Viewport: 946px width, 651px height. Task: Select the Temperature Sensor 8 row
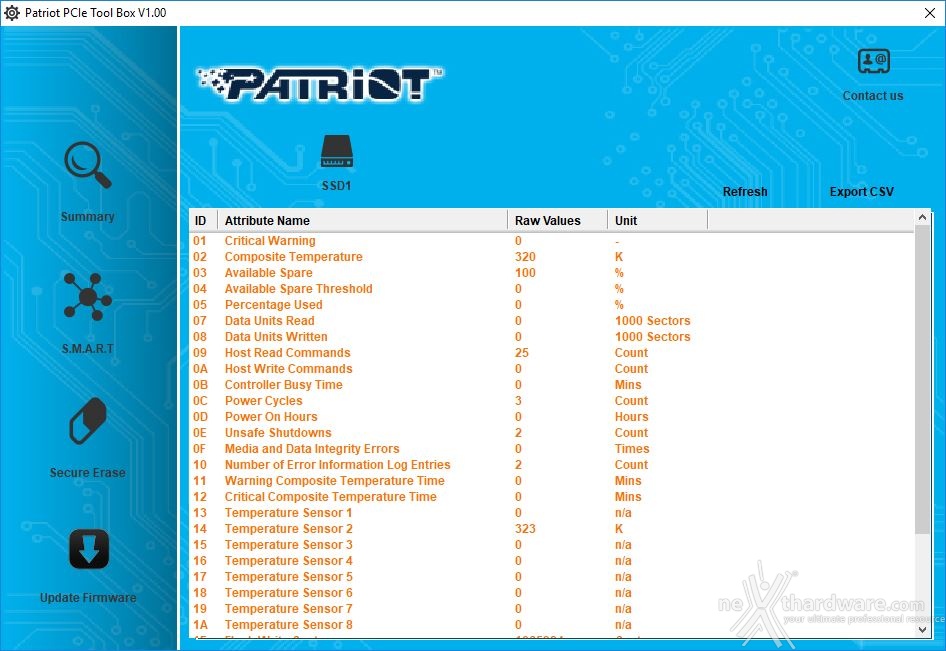[551, 624]
